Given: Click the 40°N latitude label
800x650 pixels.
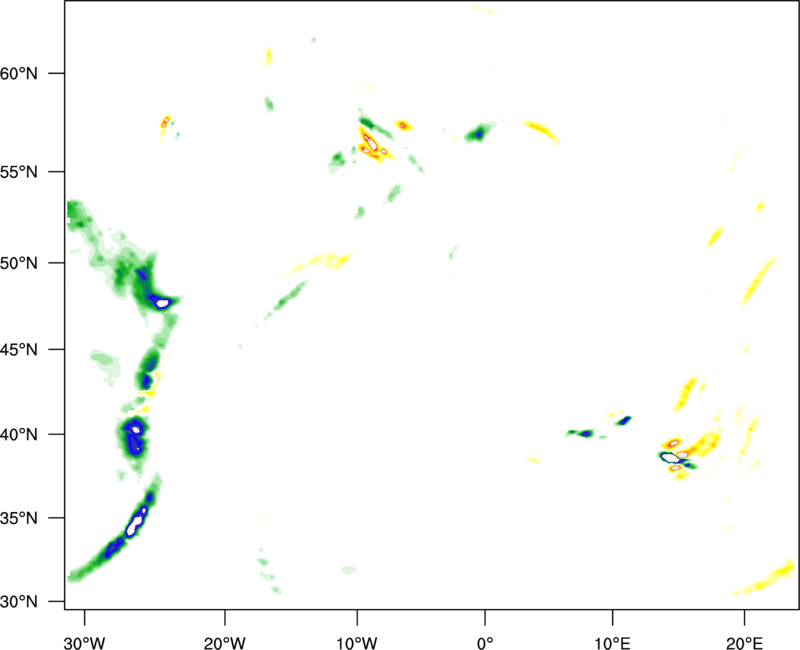Looking at the screenshot, I should 19,434.
